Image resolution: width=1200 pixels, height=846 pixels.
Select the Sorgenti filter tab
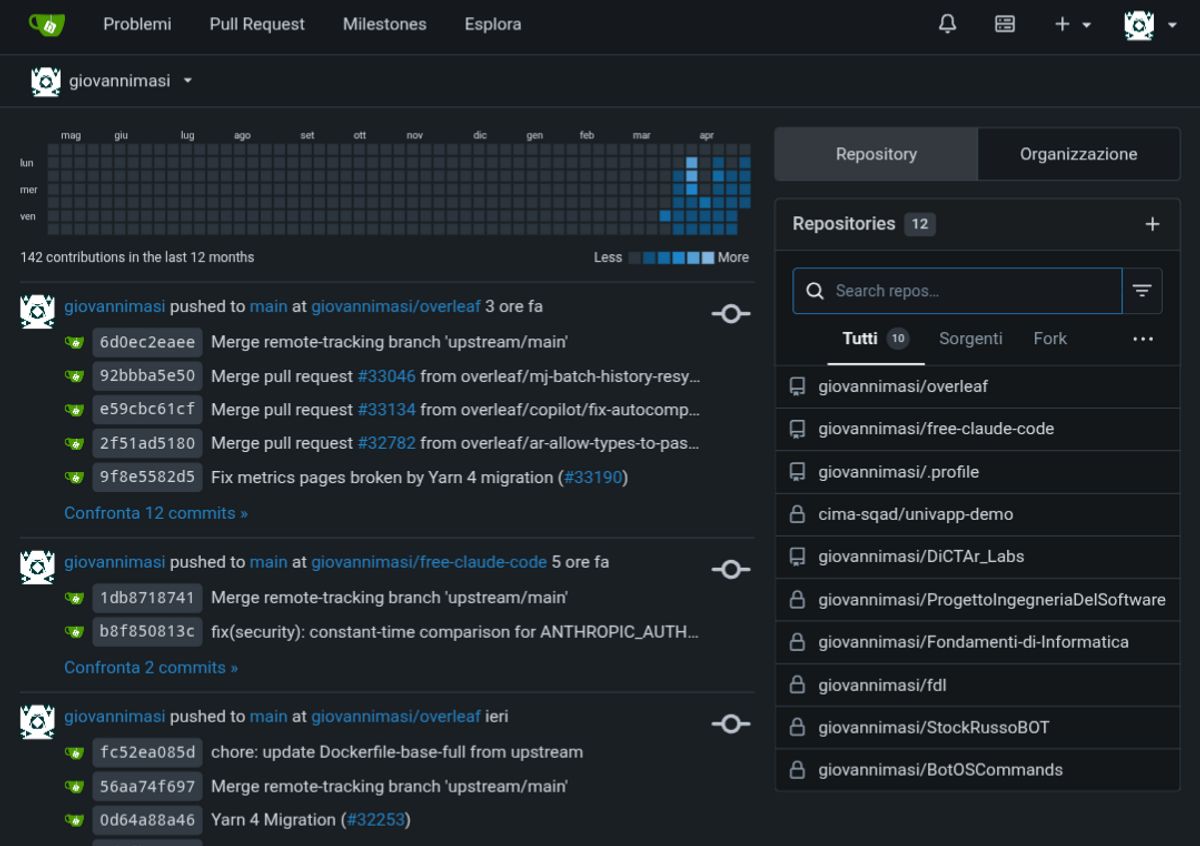[x=970, y=339]
